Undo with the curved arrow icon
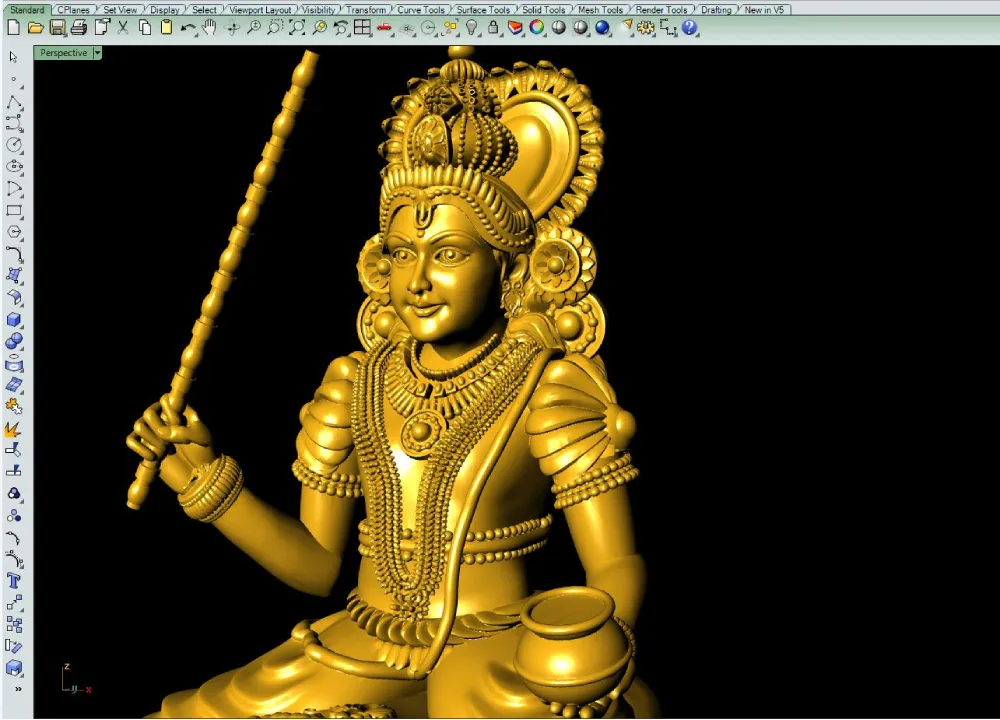The width and height of the screenshot is (1000, 720). tap(188, 27)
